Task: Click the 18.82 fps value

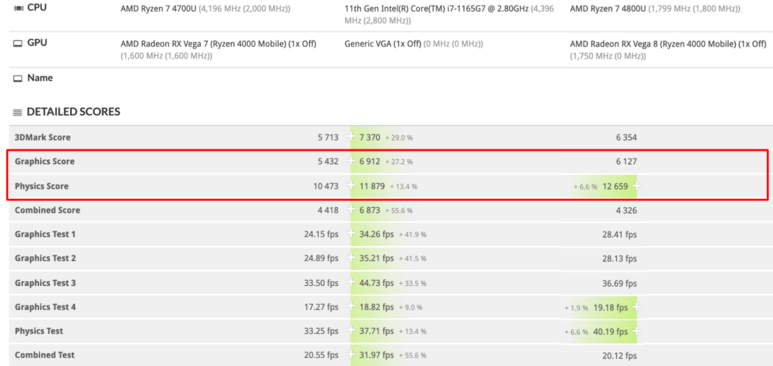Action: 377,307
